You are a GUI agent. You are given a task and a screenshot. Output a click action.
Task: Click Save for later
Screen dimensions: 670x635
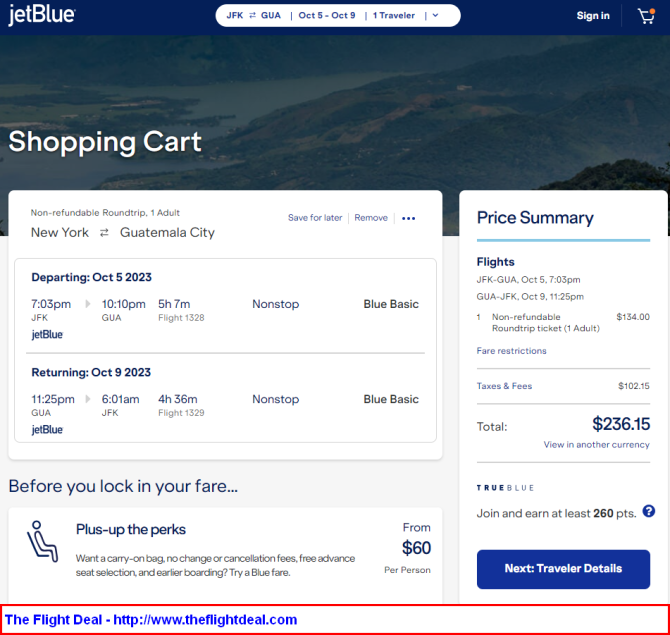coord(315,218)
